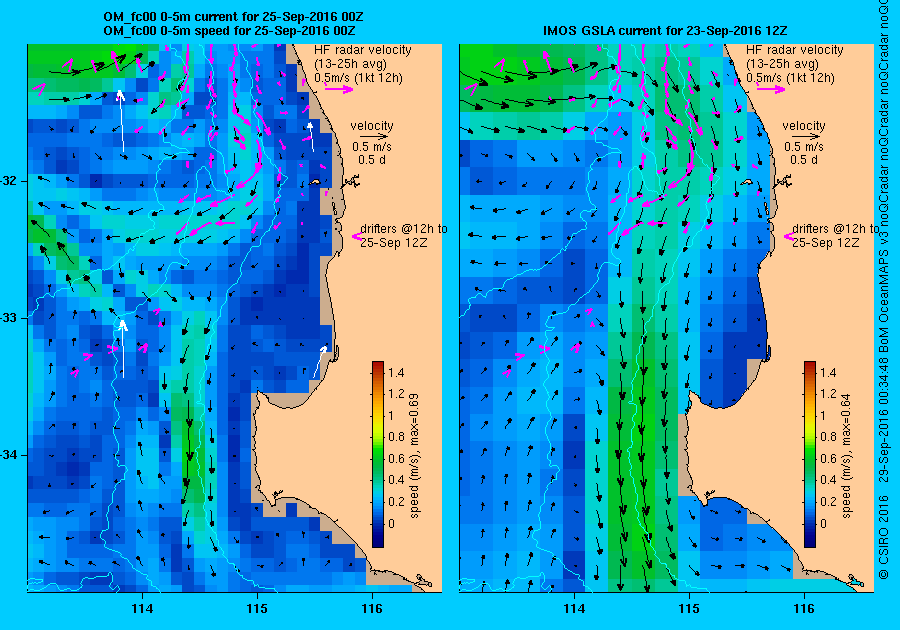Click the magenta HF radar legend arrow in left map

coord(339,88)
